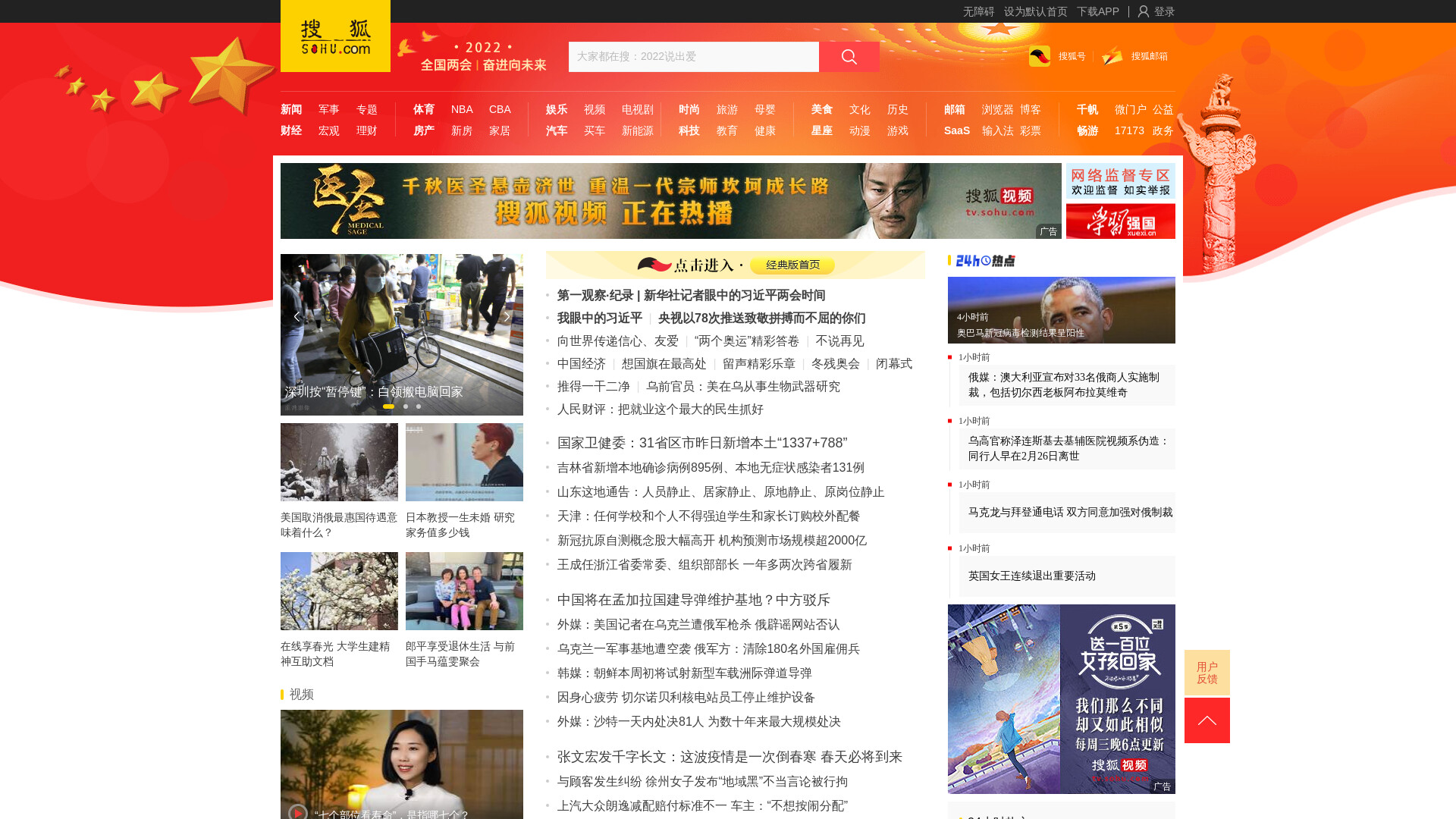1456x819 pixels.
Task: Open headline 中国将在孟加拉国建导弹维护基地
Action: [x=694, y=600]
